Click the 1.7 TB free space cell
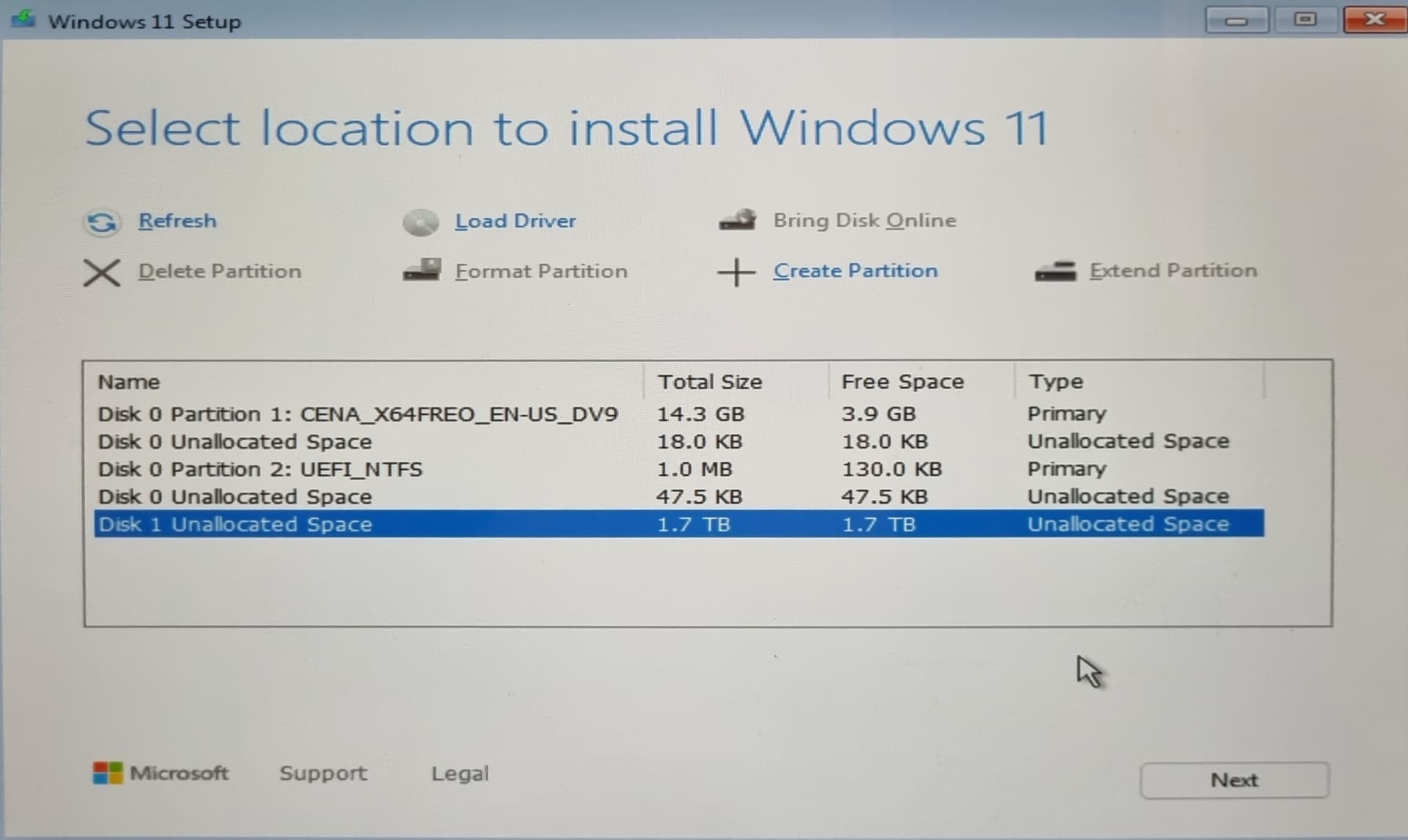Screen dimensions: 1408x840 point(879,525)
